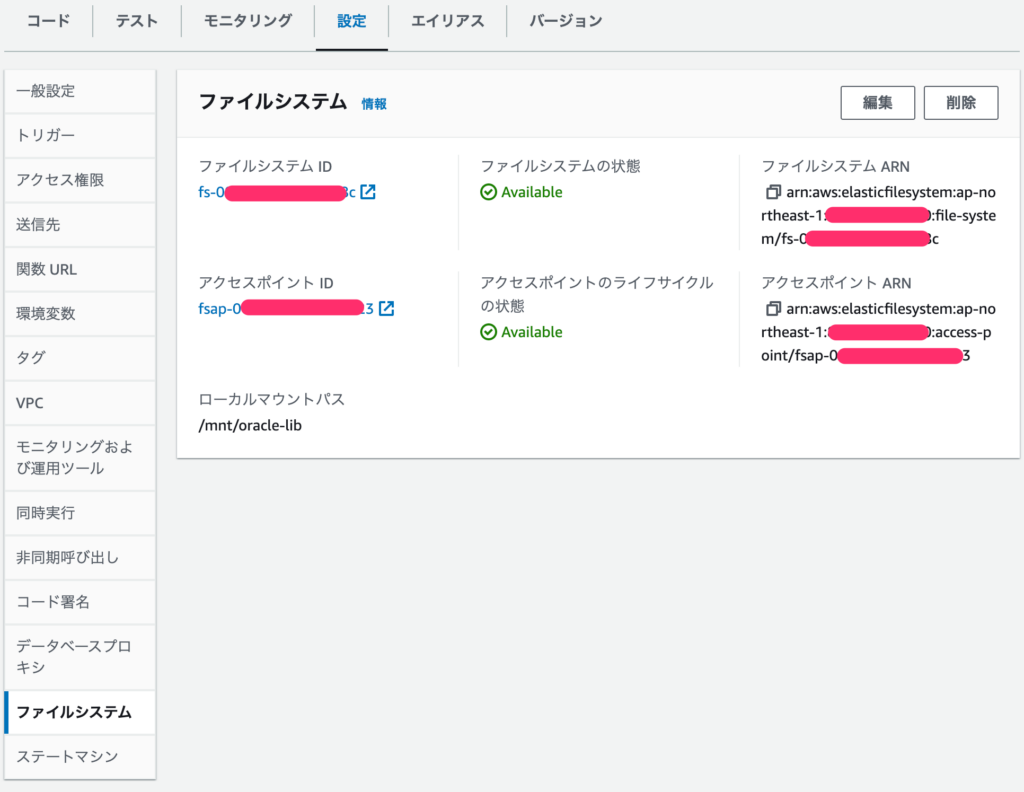This screenshot has height=792, width=1024.
Task: Click the file system ARN text
Action: coord(878,215)
